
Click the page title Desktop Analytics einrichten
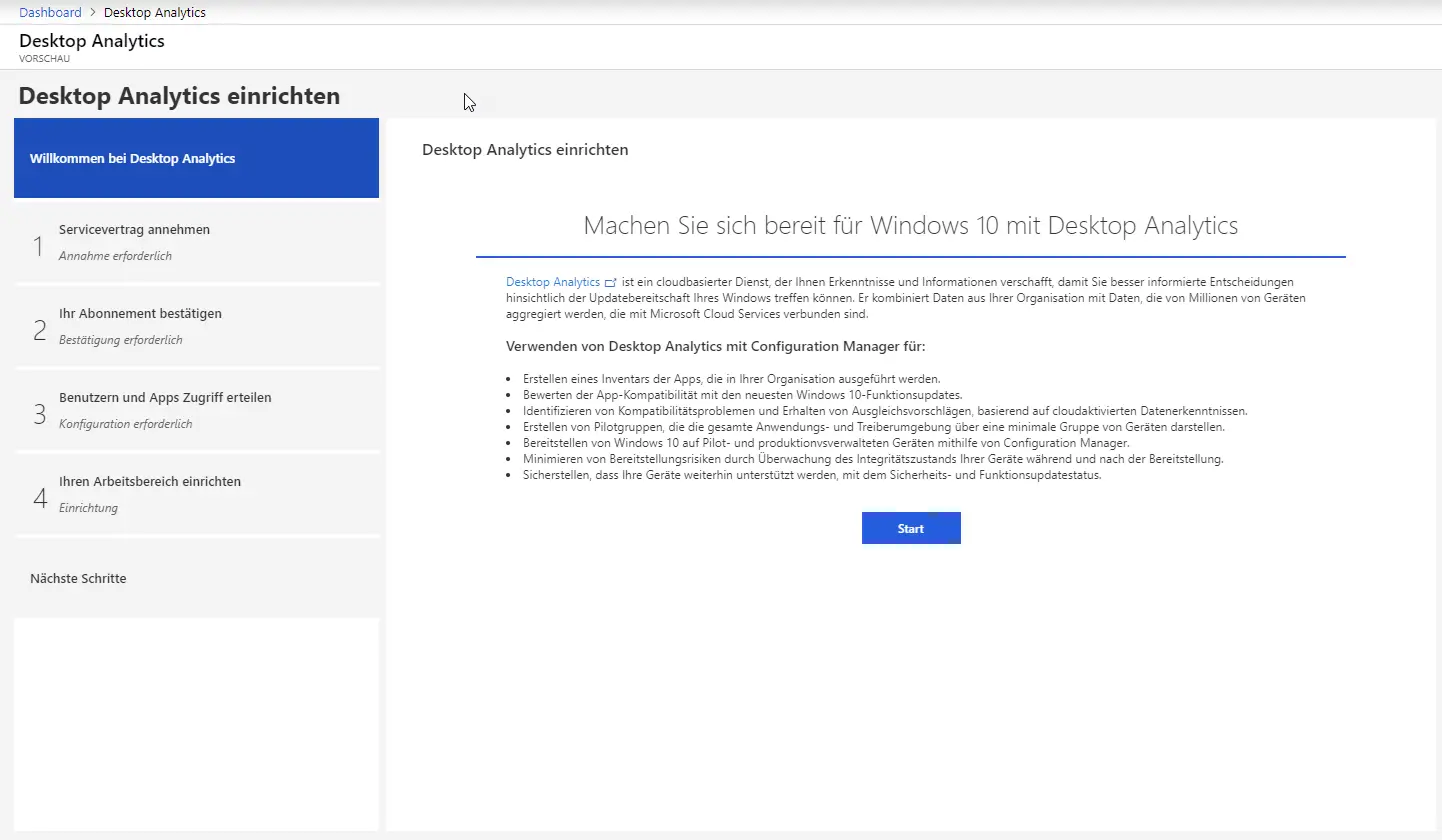tap(180, 96)
